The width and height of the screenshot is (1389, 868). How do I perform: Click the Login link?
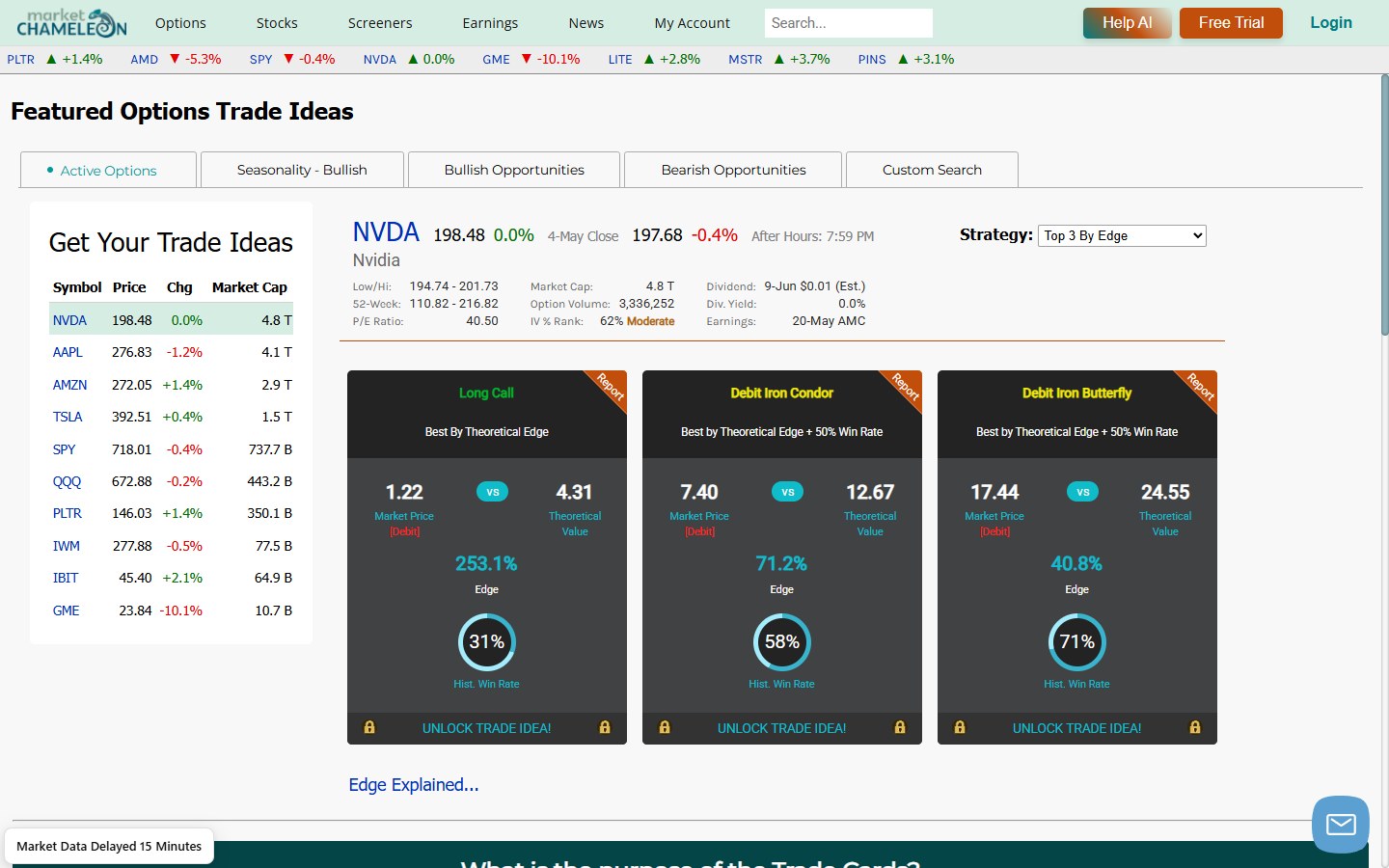(1331, 22)
